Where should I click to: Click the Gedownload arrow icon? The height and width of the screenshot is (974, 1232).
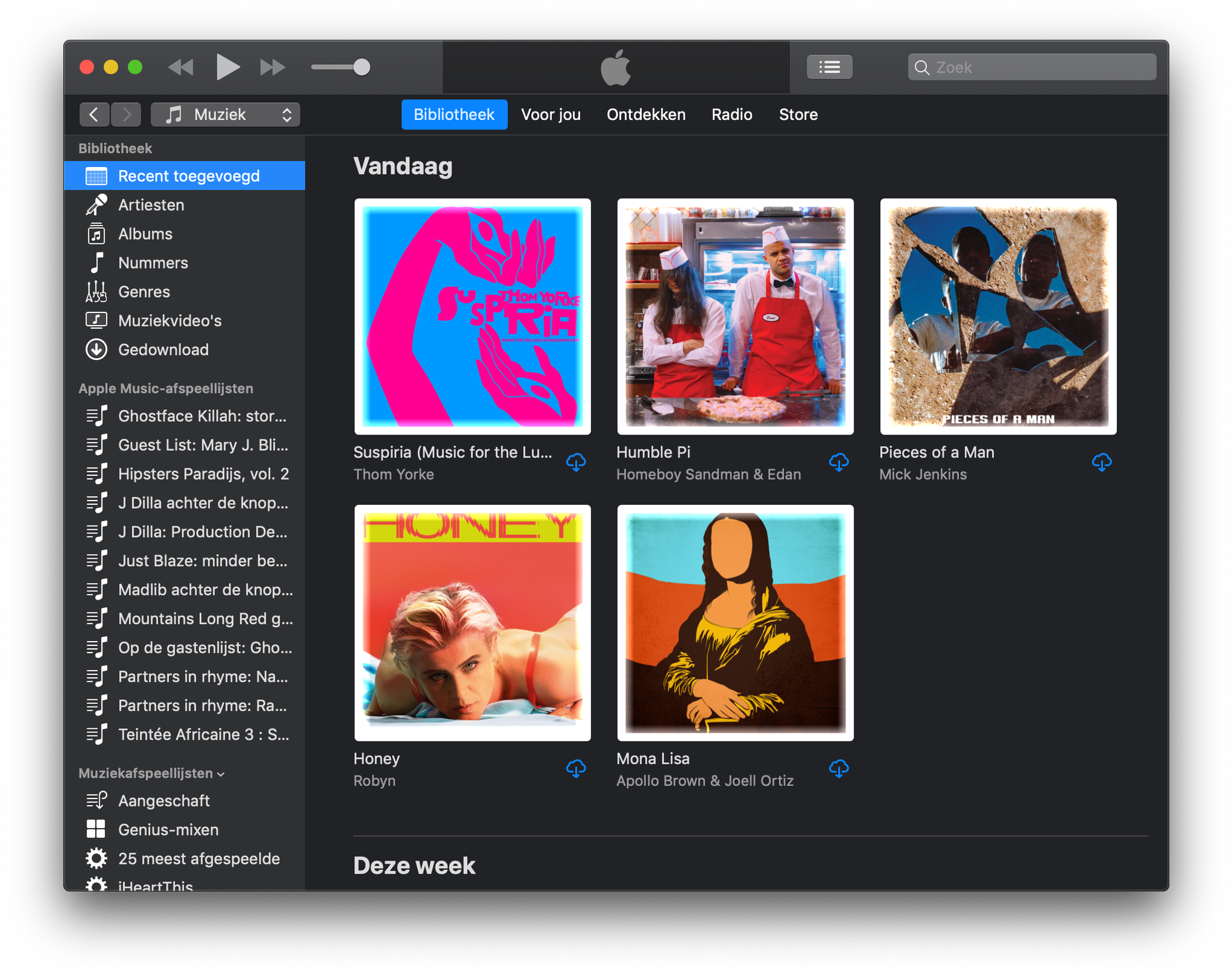click(x=96, y=349)
